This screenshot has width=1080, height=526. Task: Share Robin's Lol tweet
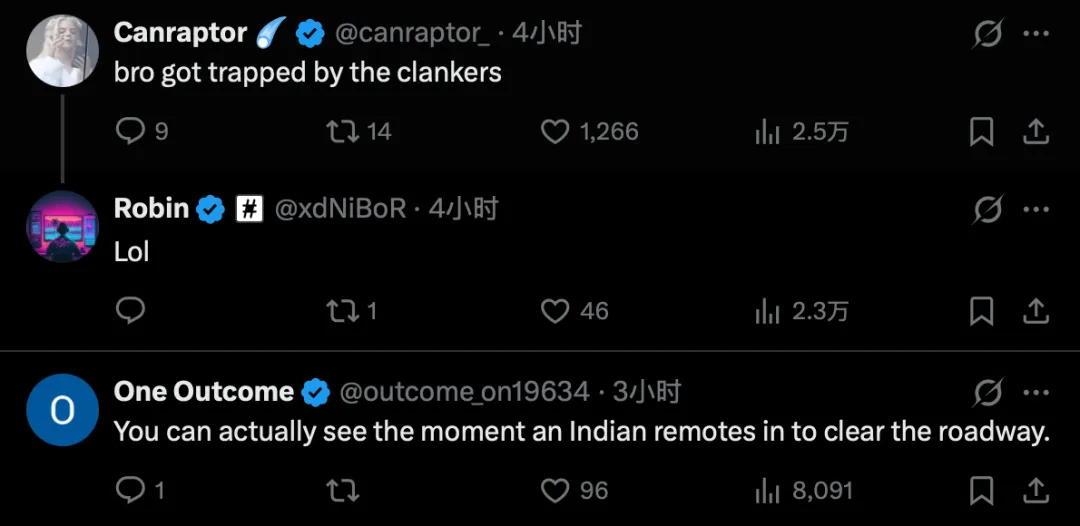[x=1037, y=311]
